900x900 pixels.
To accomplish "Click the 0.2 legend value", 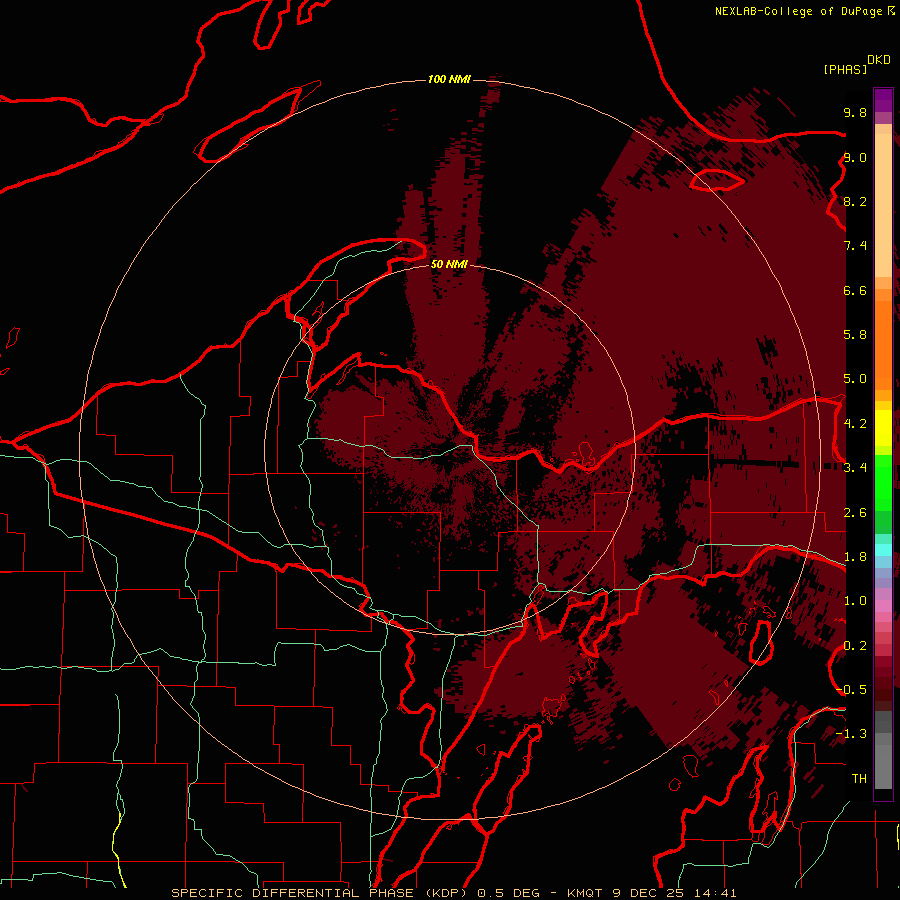I will (x=855, y=646).
